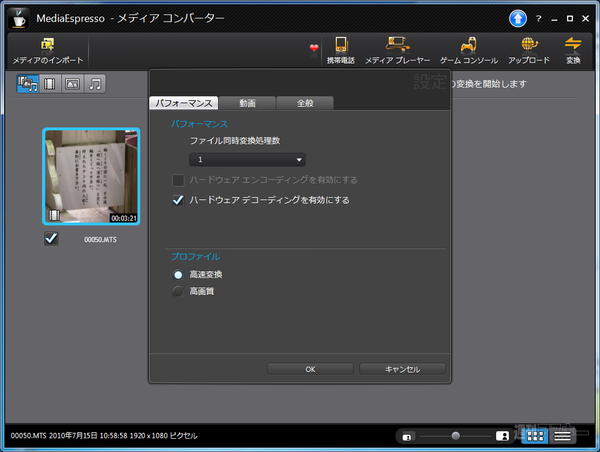The height and width of the screenshot is (452, 600).
Task: Select the 高画質 radio button
Action: pos(178,291)
